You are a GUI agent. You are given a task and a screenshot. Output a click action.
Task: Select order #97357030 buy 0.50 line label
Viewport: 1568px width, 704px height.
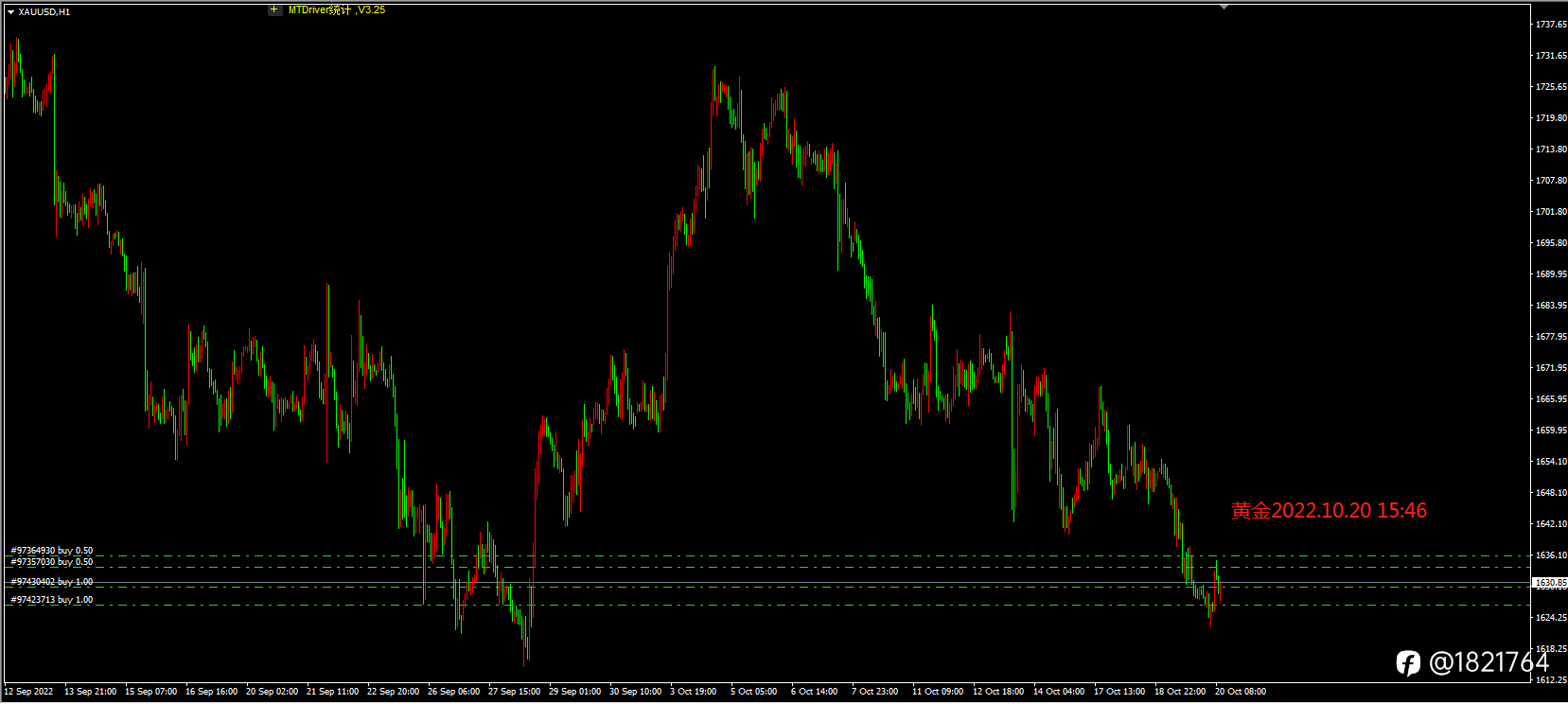tap(52, 562)
